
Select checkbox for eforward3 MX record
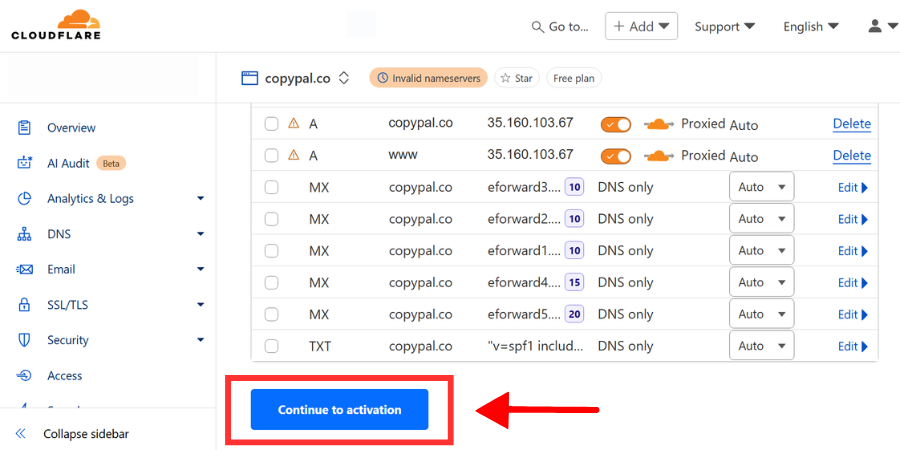[x=271, y=187]
